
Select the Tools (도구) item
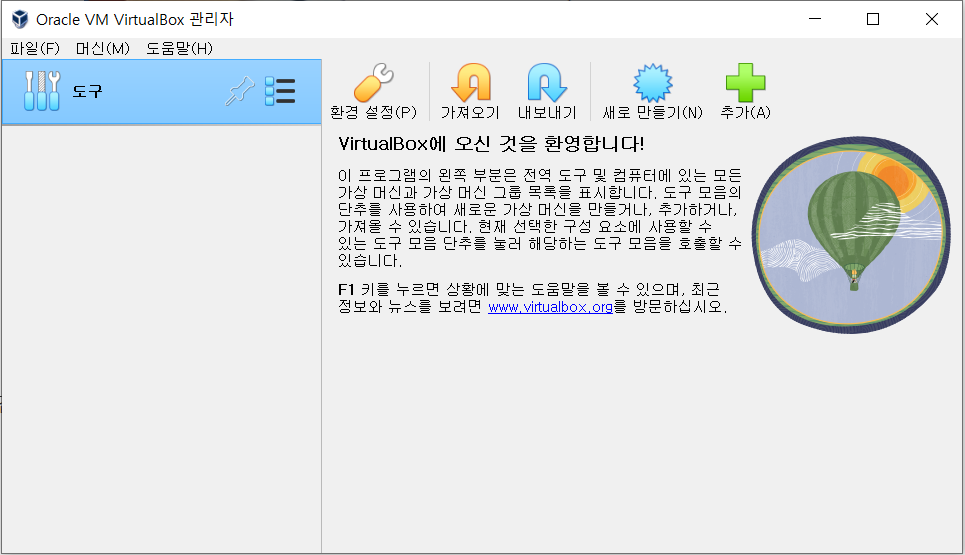pos(161,92)
